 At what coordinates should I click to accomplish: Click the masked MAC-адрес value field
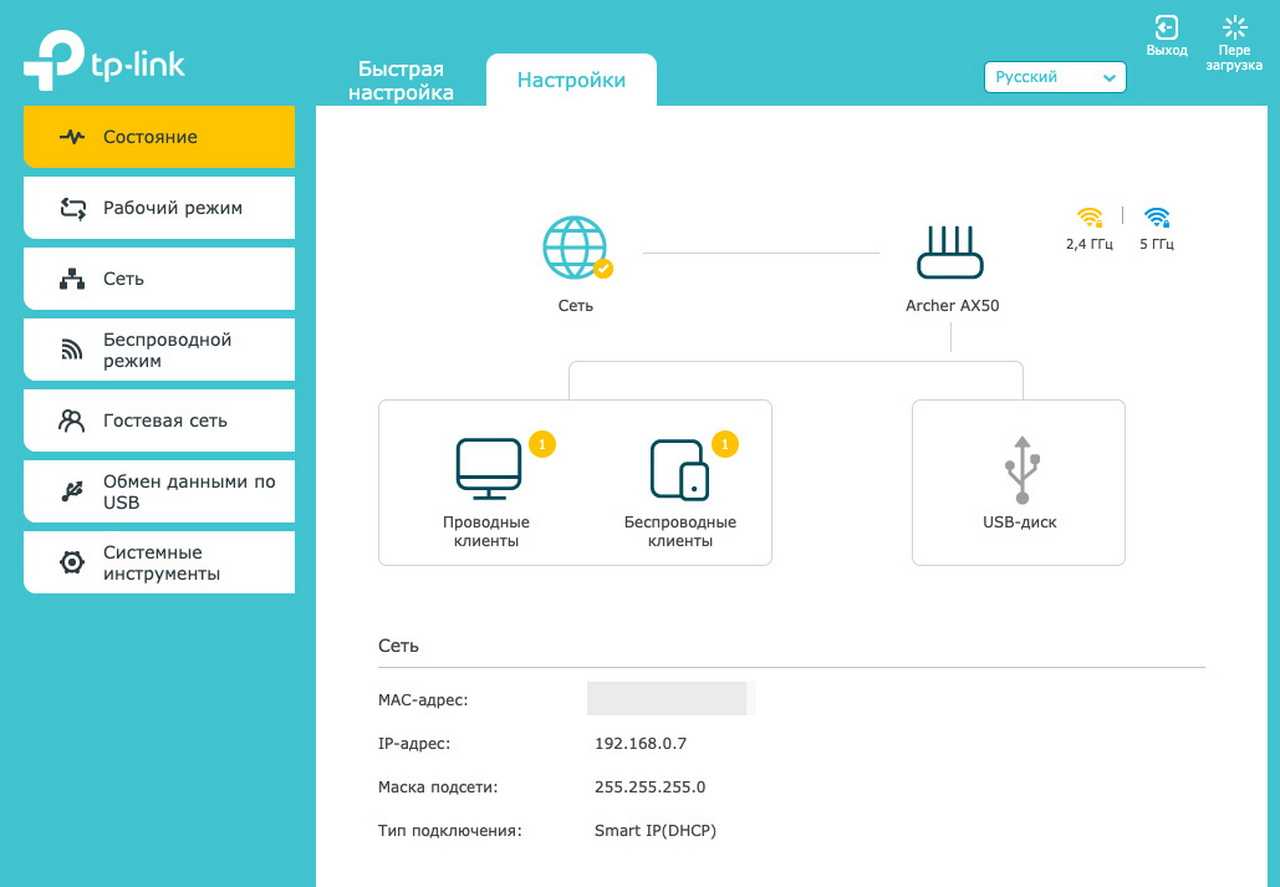(667, 699)
